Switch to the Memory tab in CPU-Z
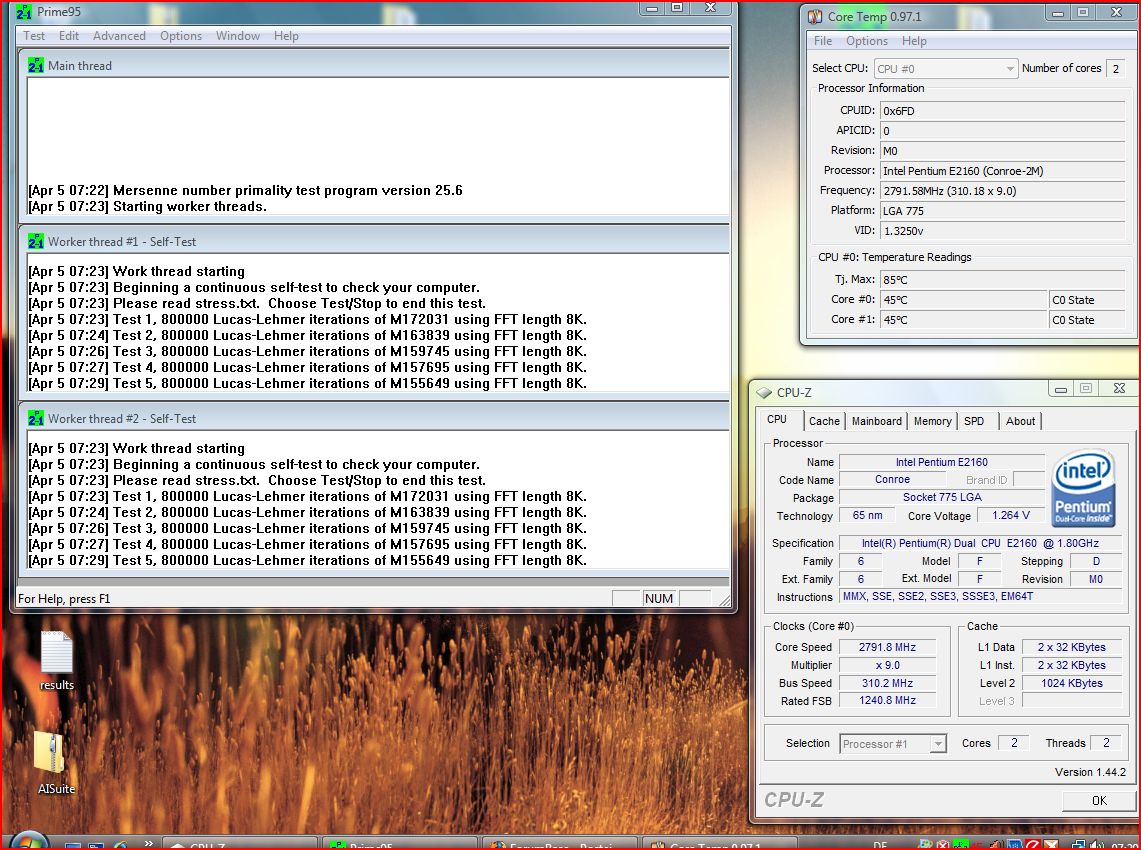 click(x=932, y=421)
